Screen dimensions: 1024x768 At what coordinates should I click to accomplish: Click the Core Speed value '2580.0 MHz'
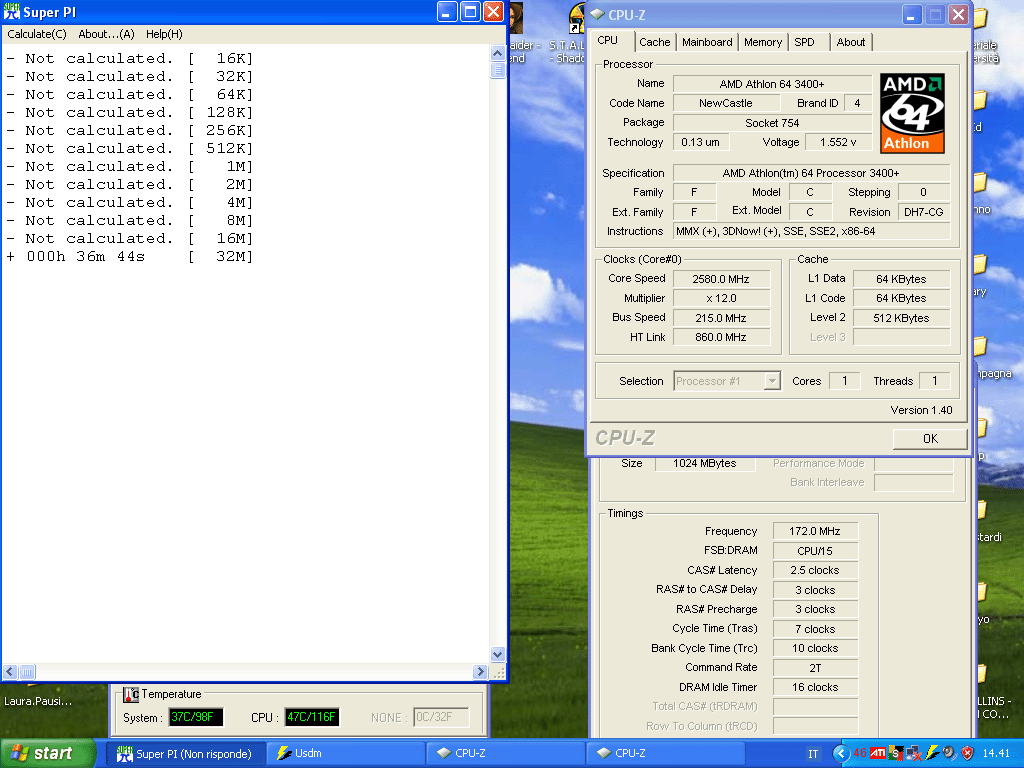pyautogui.click(x=721, y=279)
